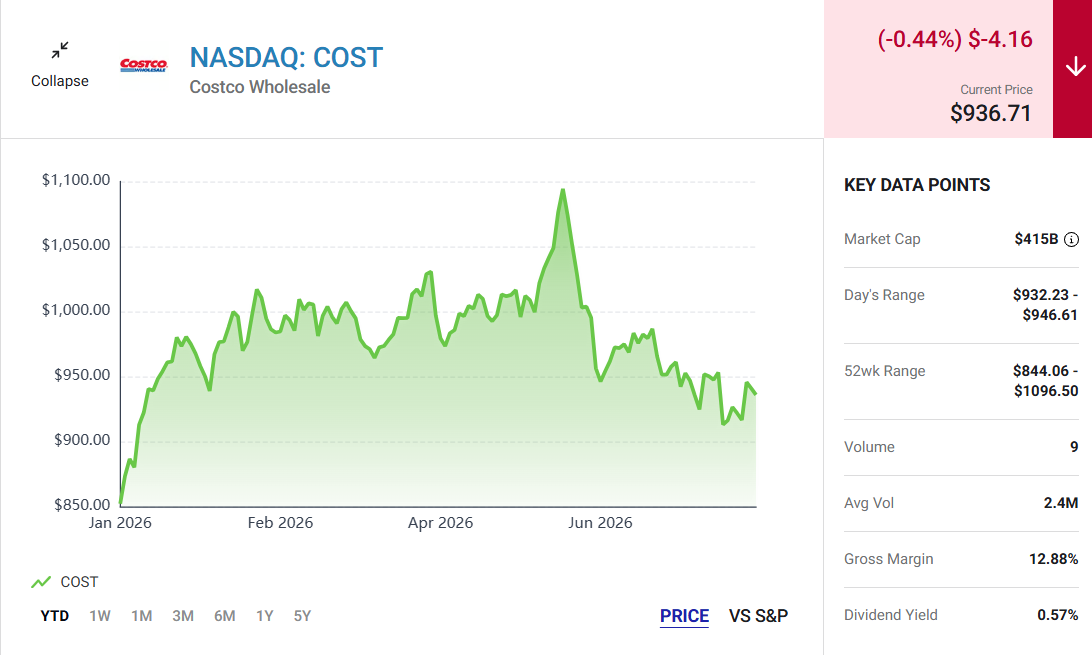Select the 1W time range
Image resolution: width=1092 pixels, height=655 pixels.
pyautogui.click(x=100, y=616)
